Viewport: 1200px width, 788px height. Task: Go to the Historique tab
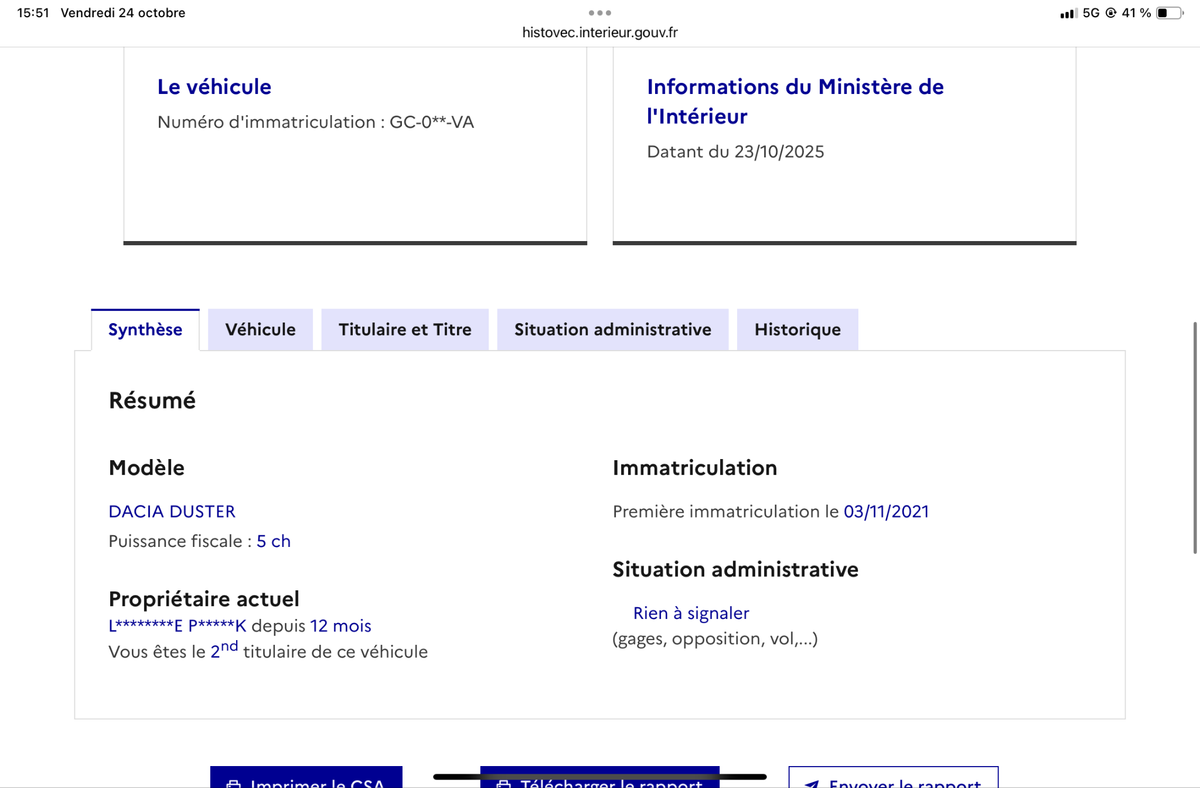[x=797, y=330]
